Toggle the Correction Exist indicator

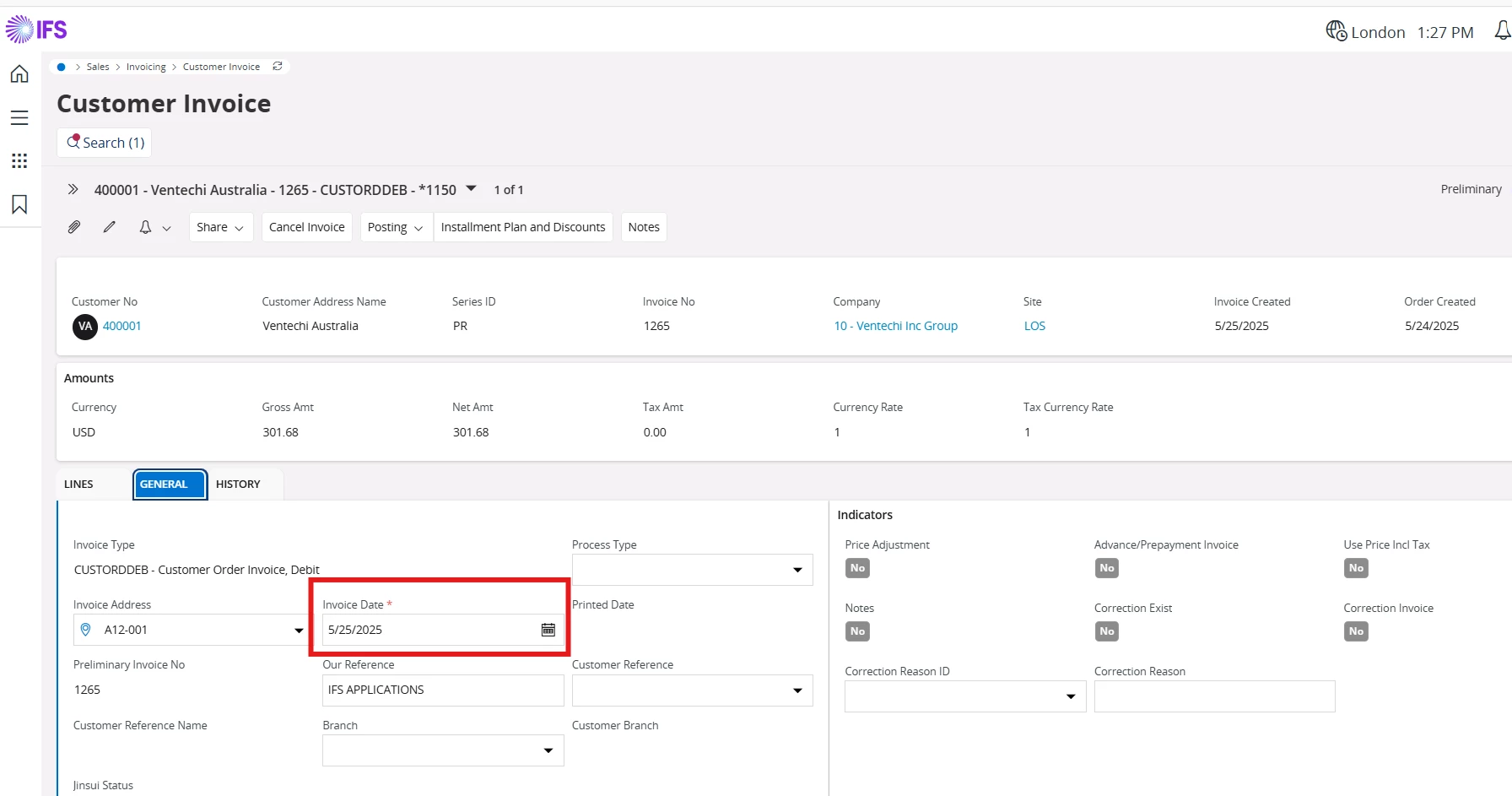(x=1107, y=631)
